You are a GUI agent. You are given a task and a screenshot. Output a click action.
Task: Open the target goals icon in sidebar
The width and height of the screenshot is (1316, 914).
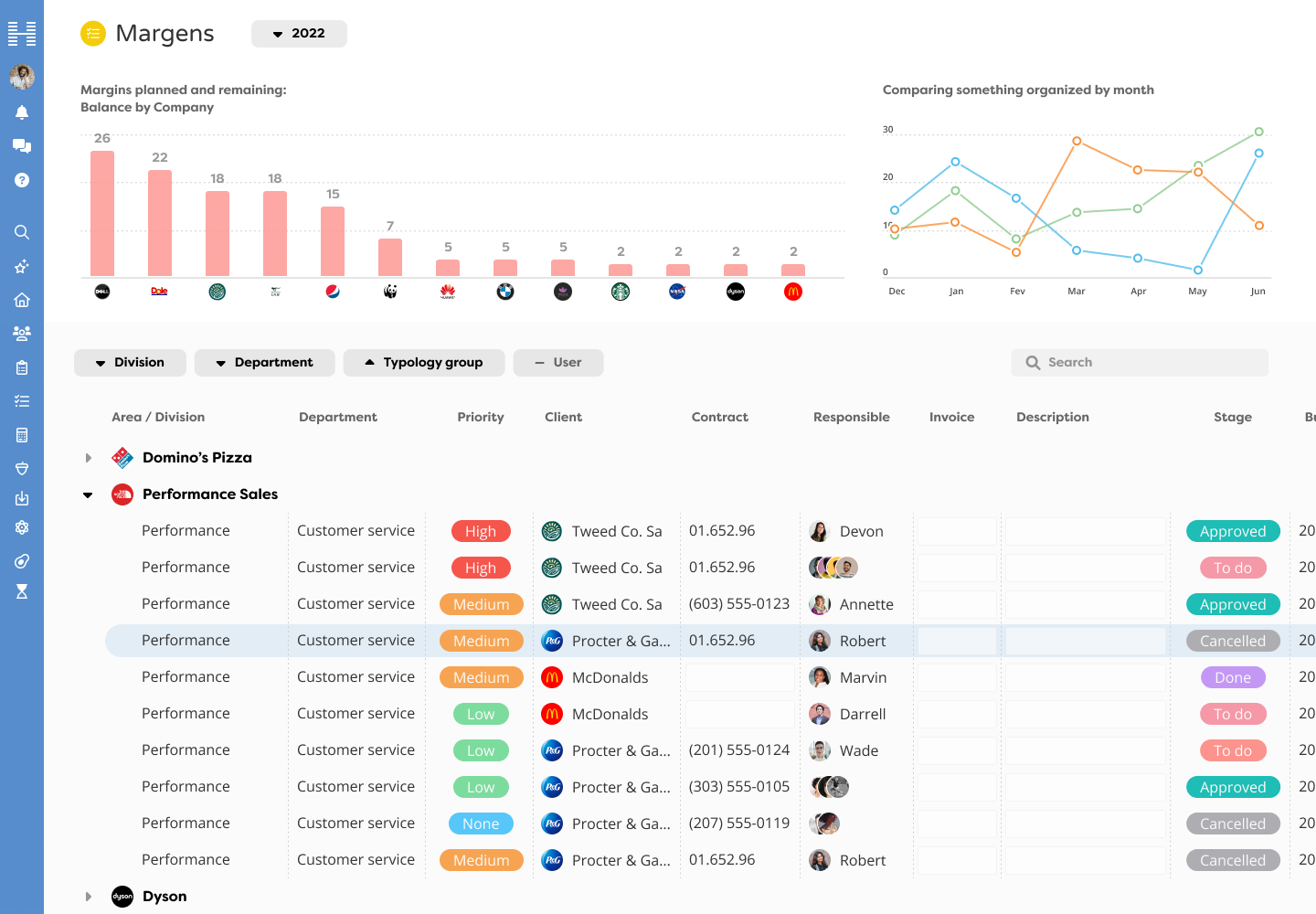[x=22, y=561]
